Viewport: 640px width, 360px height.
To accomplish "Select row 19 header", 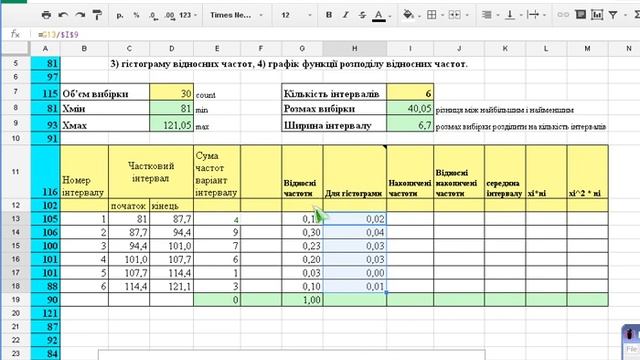I will (15, 300).
